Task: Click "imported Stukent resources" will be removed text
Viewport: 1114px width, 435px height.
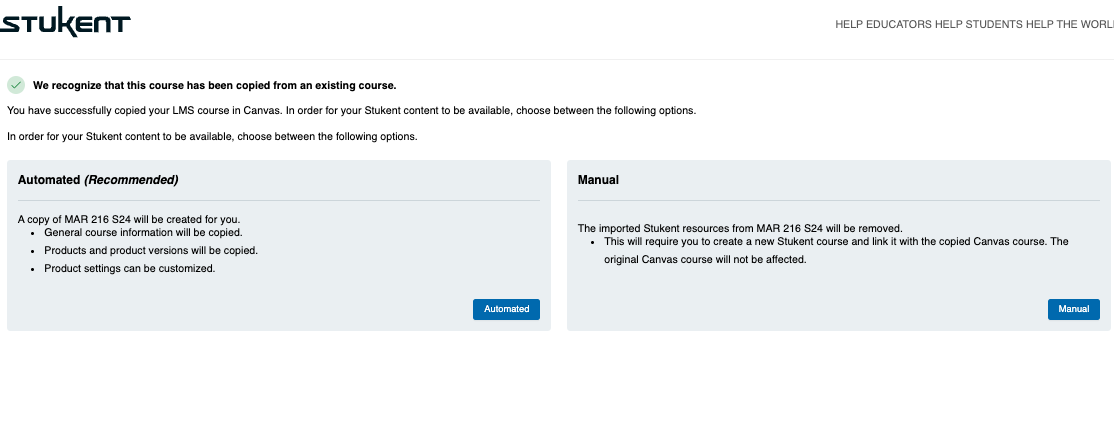Action: pos(740,228)
